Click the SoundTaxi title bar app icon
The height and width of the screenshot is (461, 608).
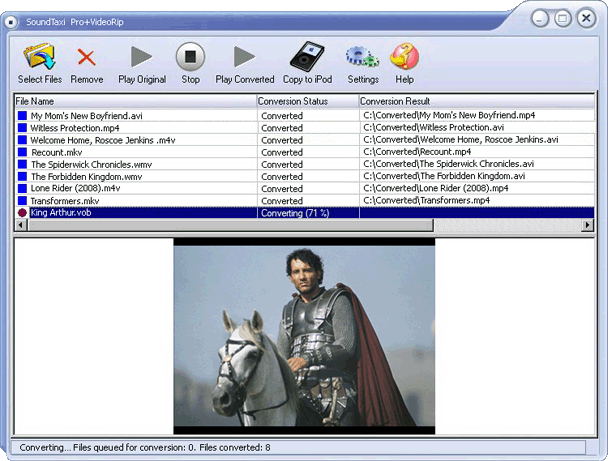tap(11, 22)
